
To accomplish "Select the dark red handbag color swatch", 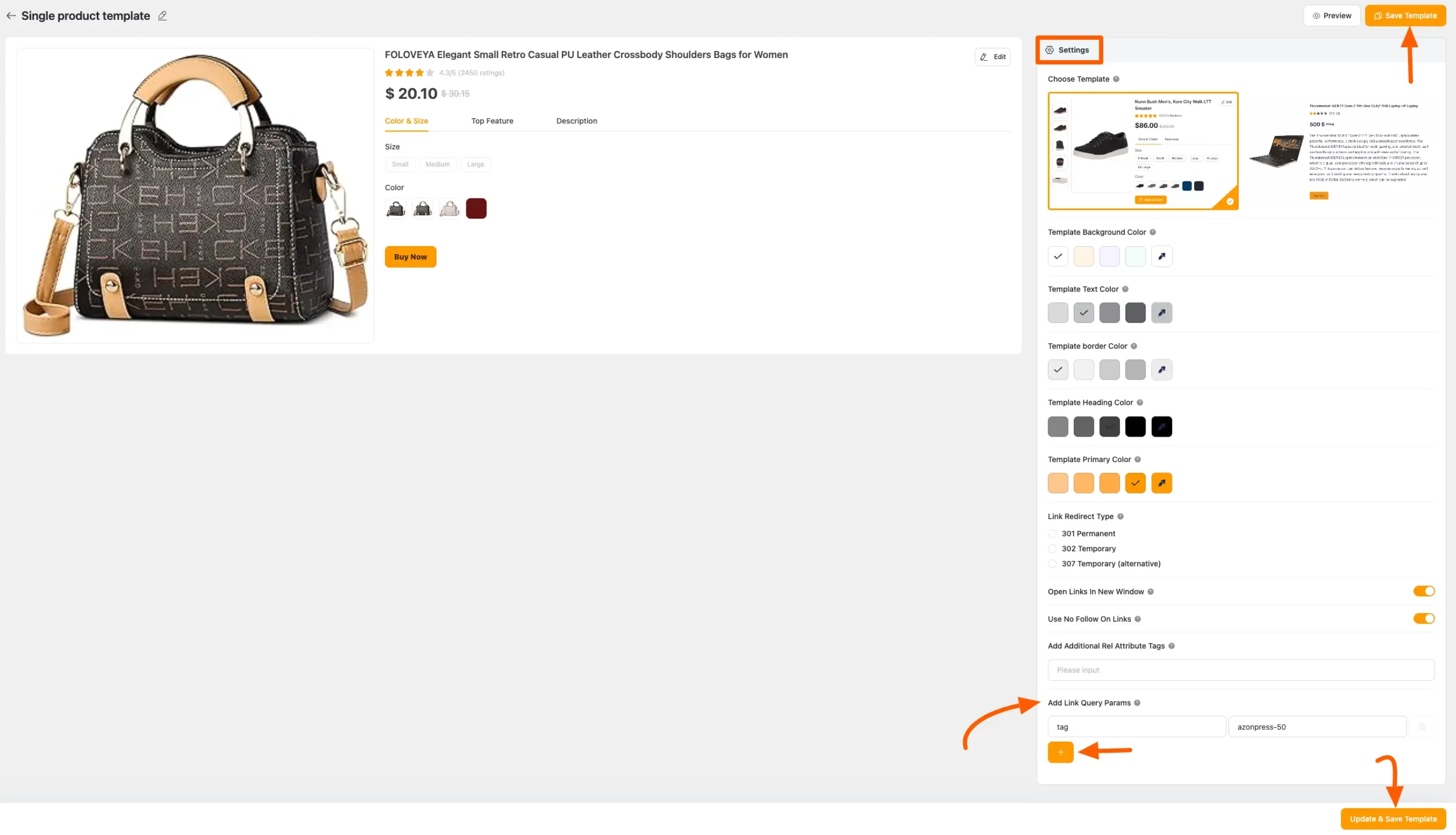I will (x=476, y=207).
